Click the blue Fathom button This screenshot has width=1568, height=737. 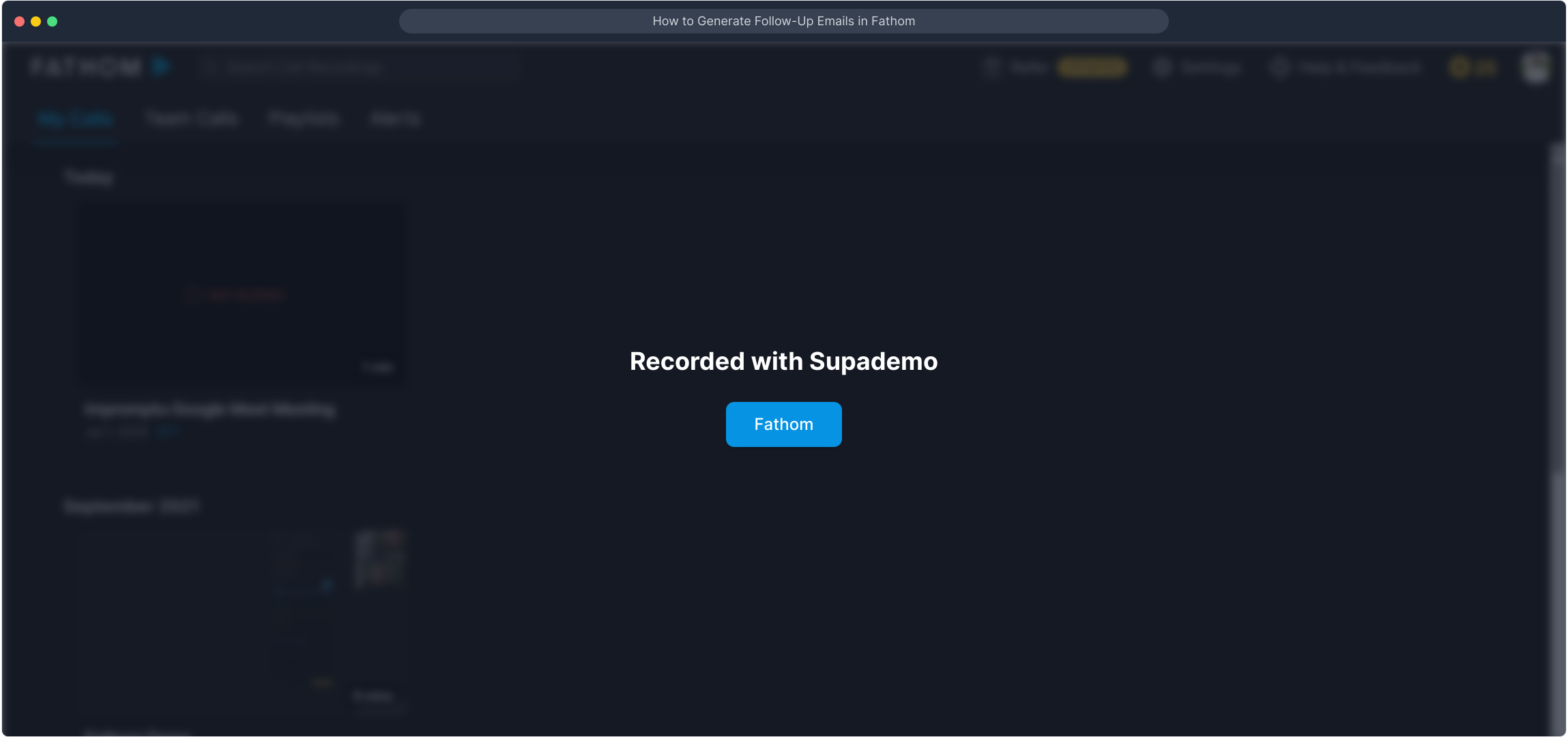click(783, 424)
